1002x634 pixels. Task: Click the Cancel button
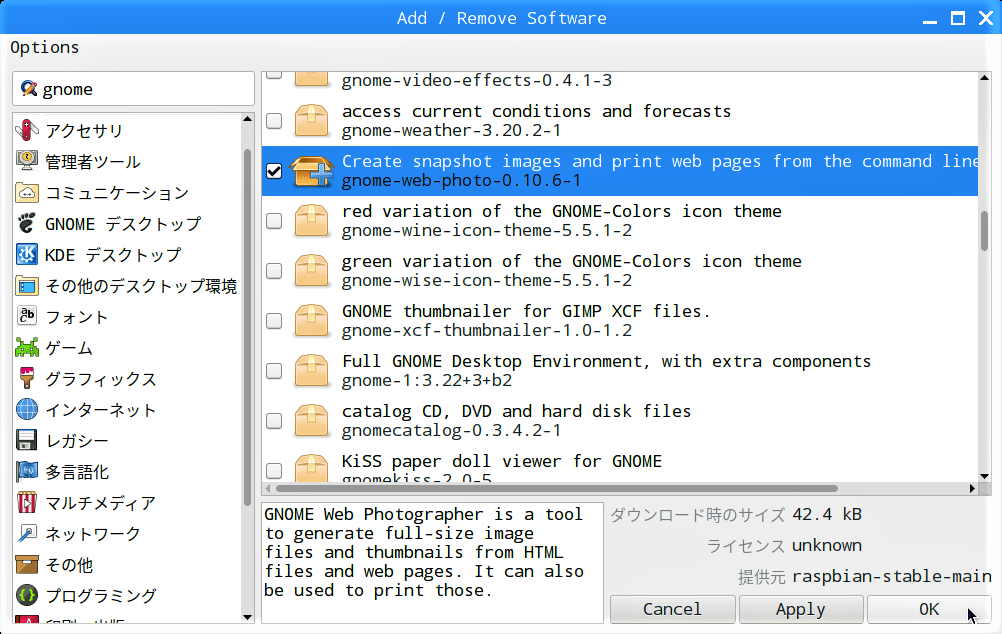[x=672, y=609]
